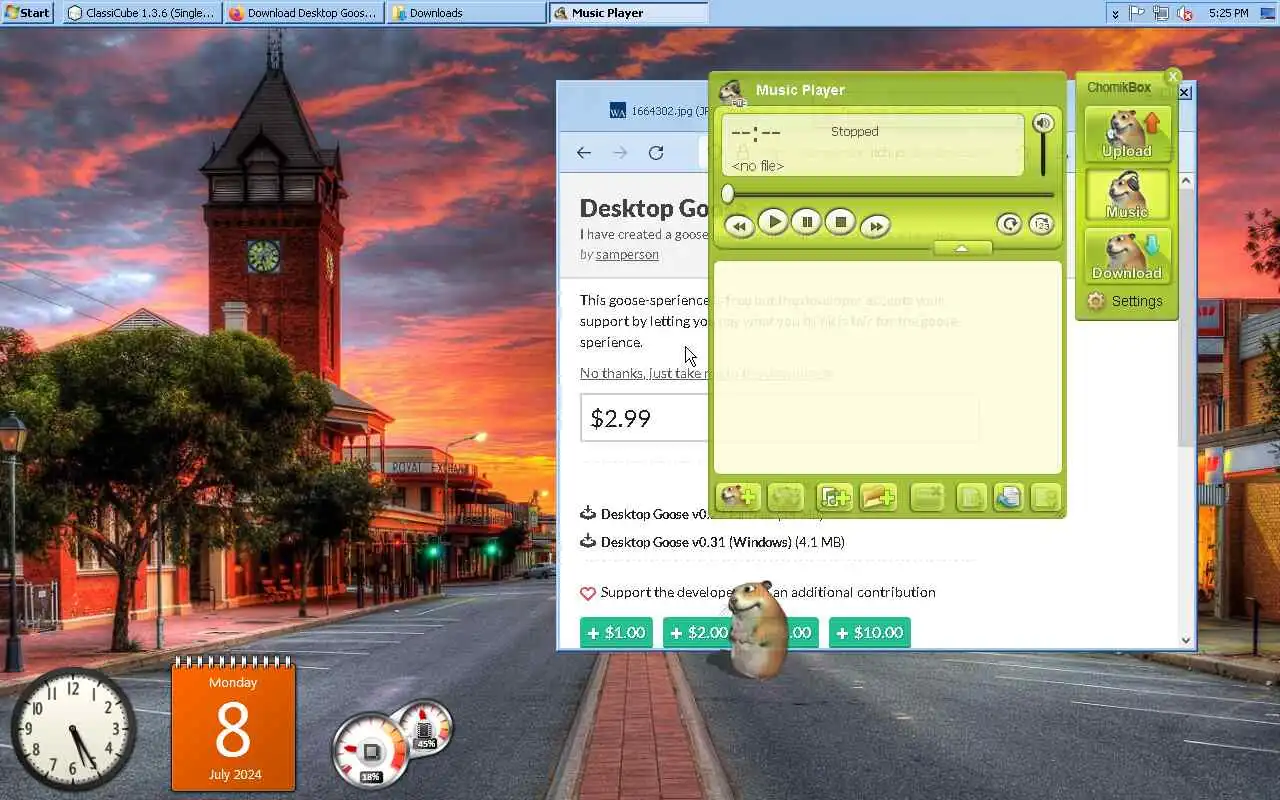Add music files with note plus icon
The image size is (1280, 800).
coord(834,497)
